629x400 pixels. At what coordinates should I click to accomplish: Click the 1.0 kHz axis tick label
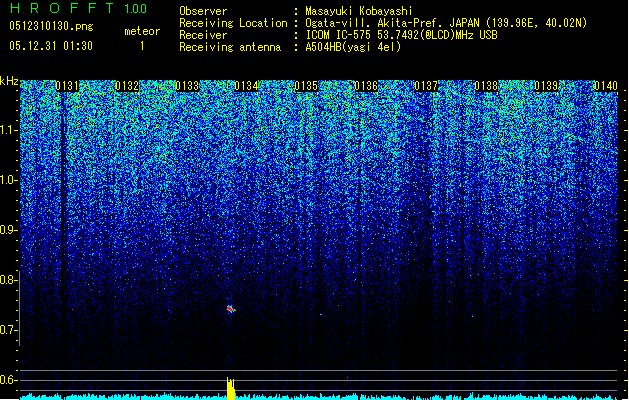click(8, 181)
